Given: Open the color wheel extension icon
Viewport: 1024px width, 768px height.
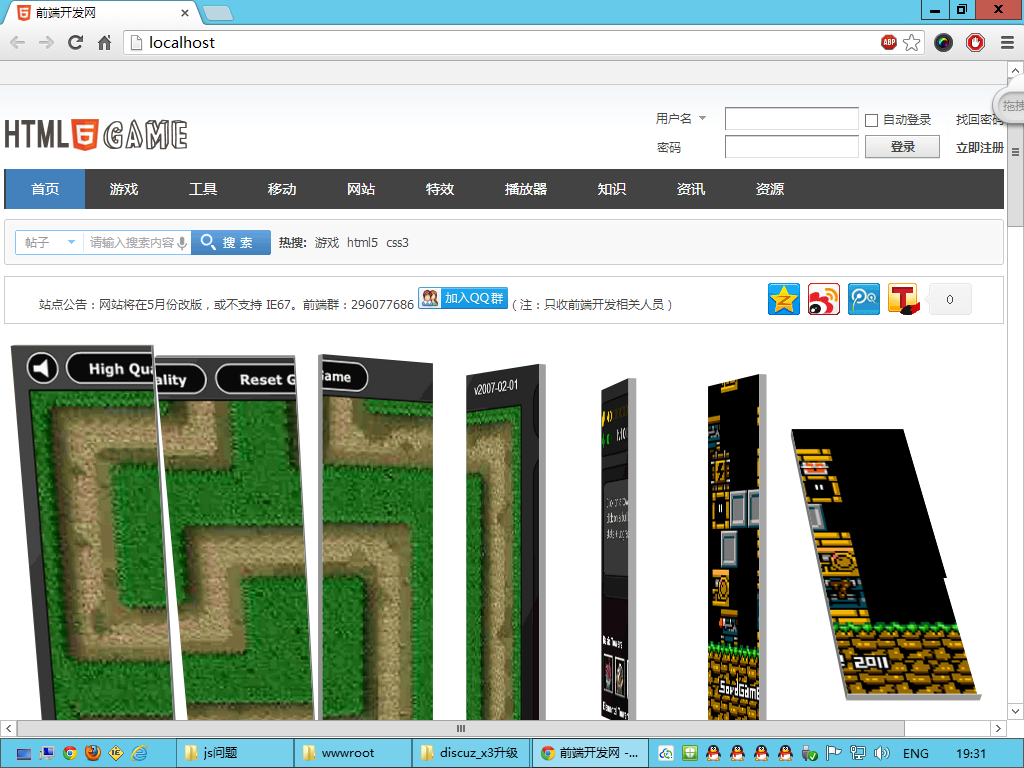Looking at the screenshot, I should (x=943, y=43).
